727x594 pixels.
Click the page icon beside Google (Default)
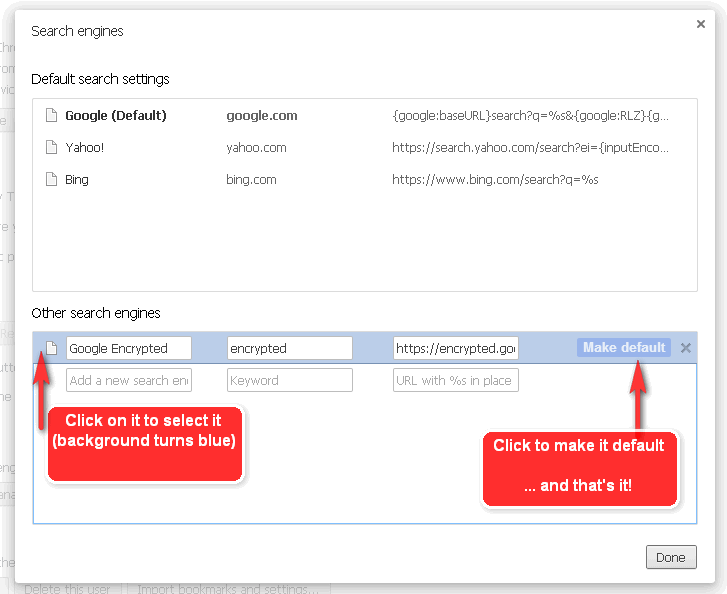point(52,116)
